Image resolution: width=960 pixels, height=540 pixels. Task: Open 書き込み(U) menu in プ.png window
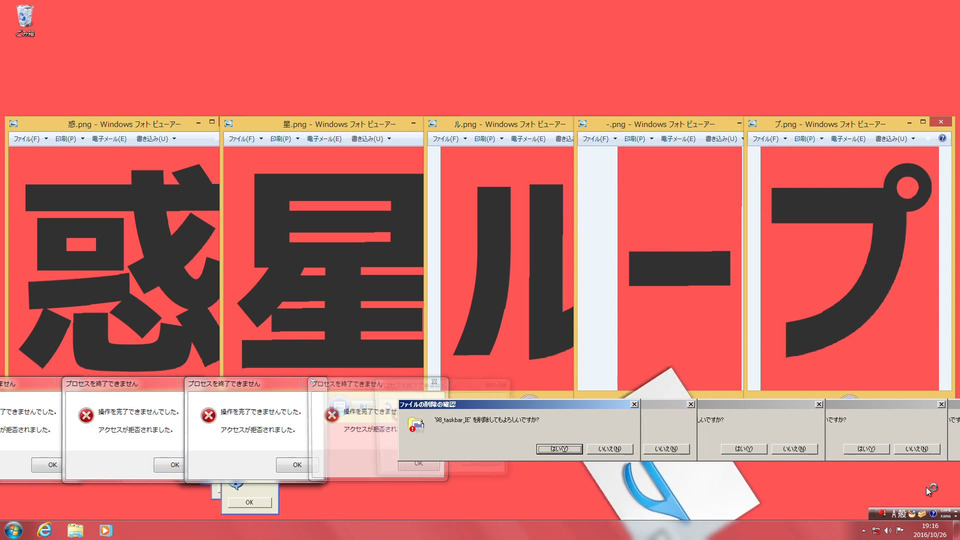tap(894, 139)
